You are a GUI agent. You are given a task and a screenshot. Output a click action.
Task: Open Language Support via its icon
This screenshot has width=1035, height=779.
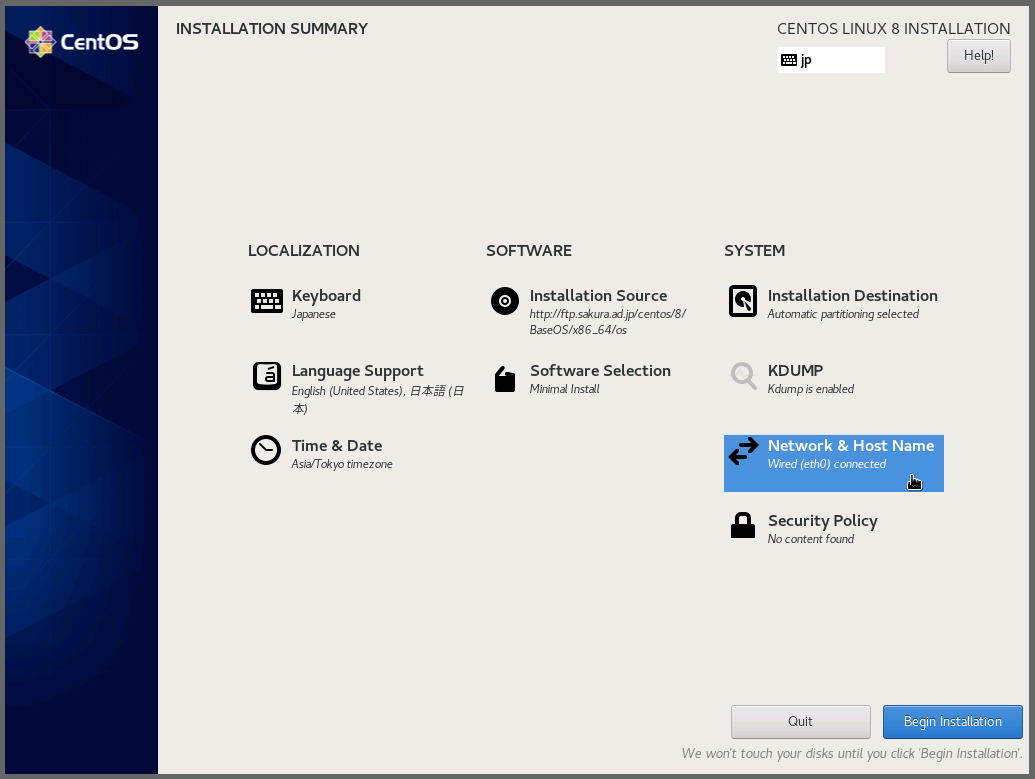[266, 376]
